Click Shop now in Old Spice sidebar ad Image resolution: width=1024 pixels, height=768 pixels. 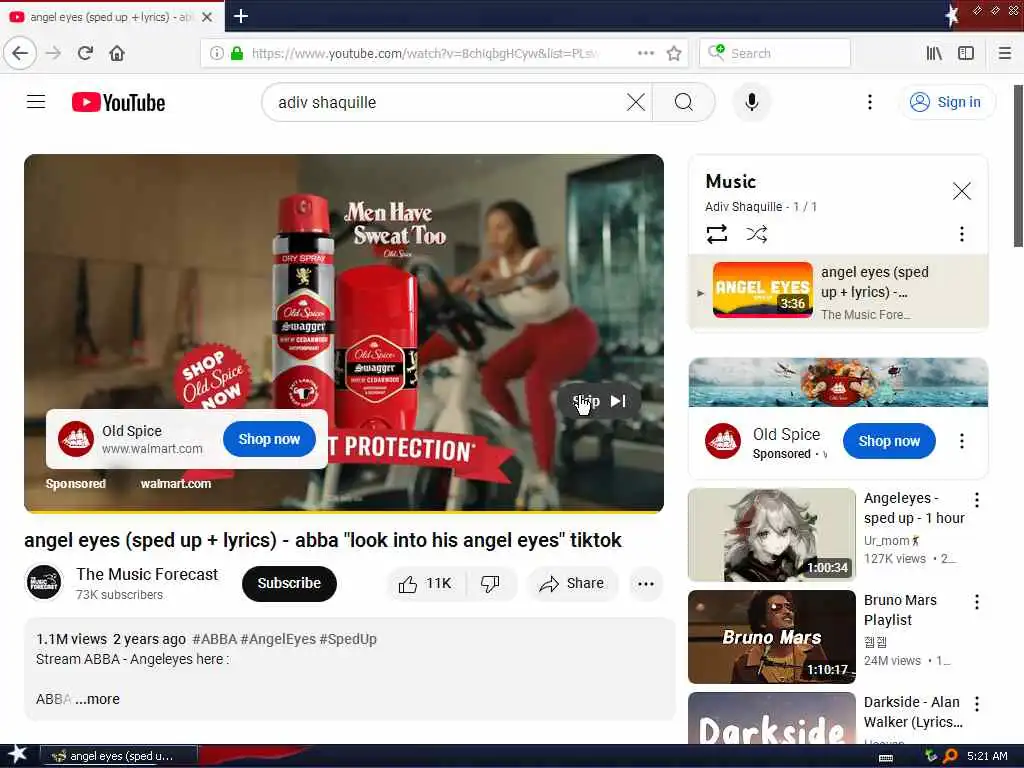coord(889,441)
